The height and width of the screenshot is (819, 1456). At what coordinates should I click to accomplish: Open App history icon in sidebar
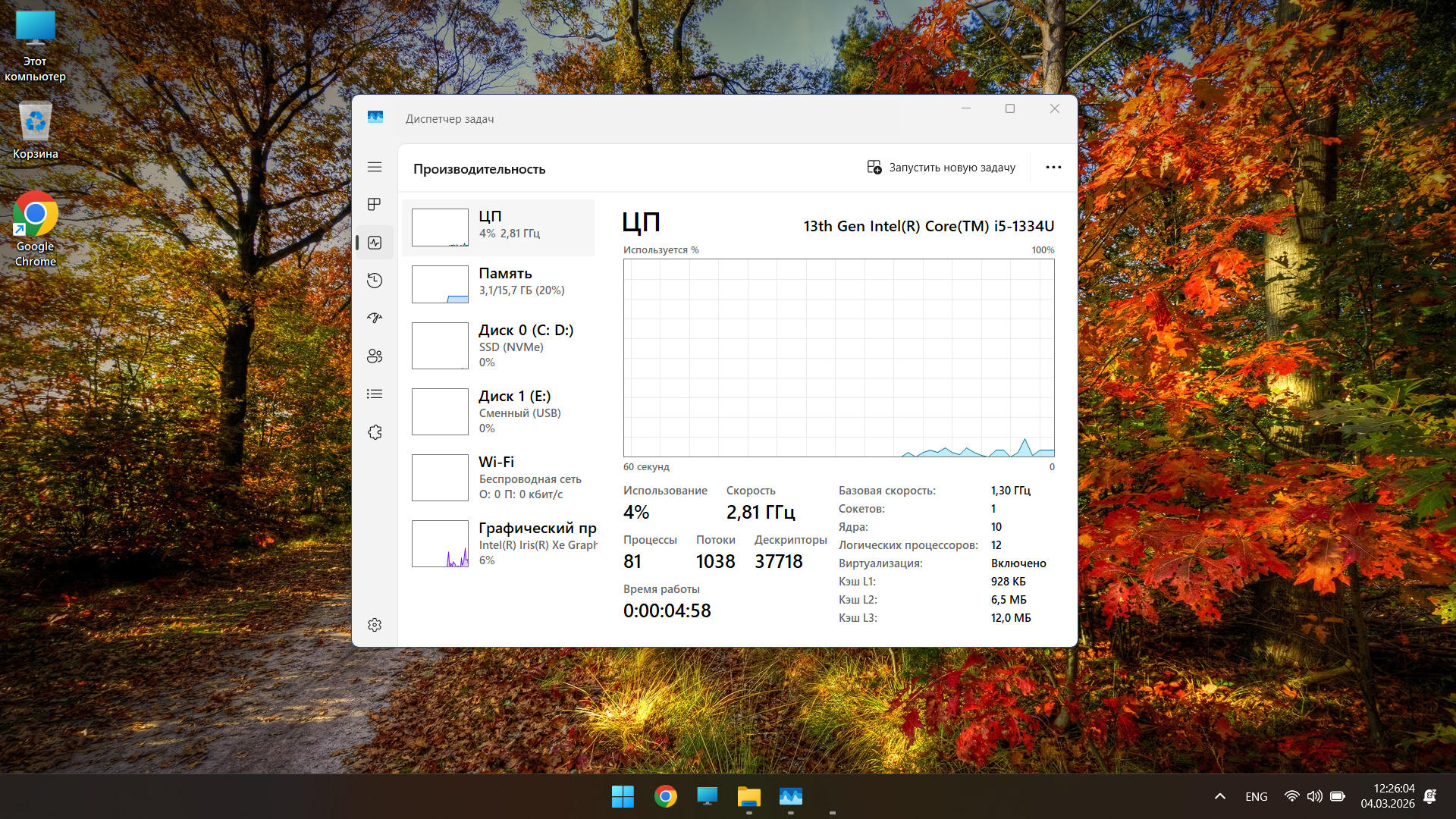tap(375, 281)
